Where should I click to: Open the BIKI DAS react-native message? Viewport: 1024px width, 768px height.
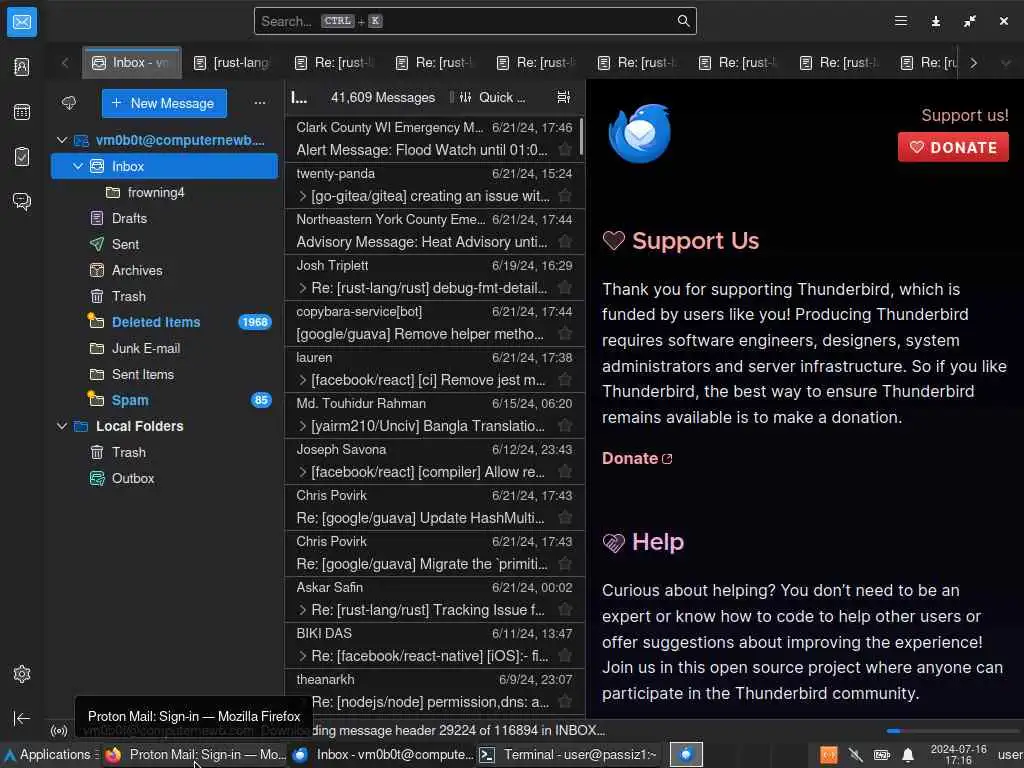pos(434,645)
